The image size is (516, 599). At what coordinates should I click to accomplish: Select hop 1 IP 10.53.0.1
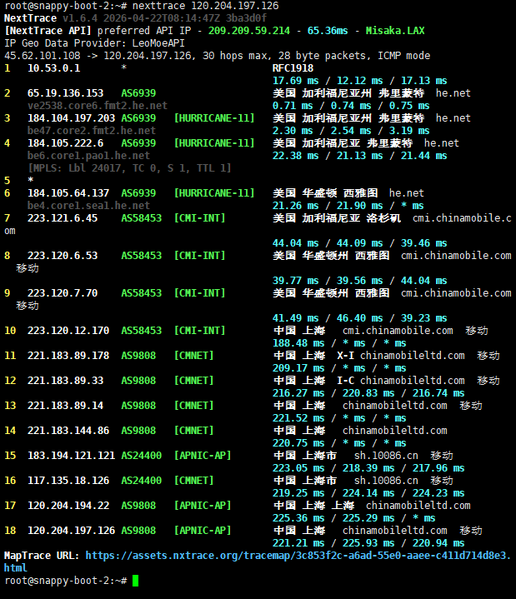click(x=54, y=68)
